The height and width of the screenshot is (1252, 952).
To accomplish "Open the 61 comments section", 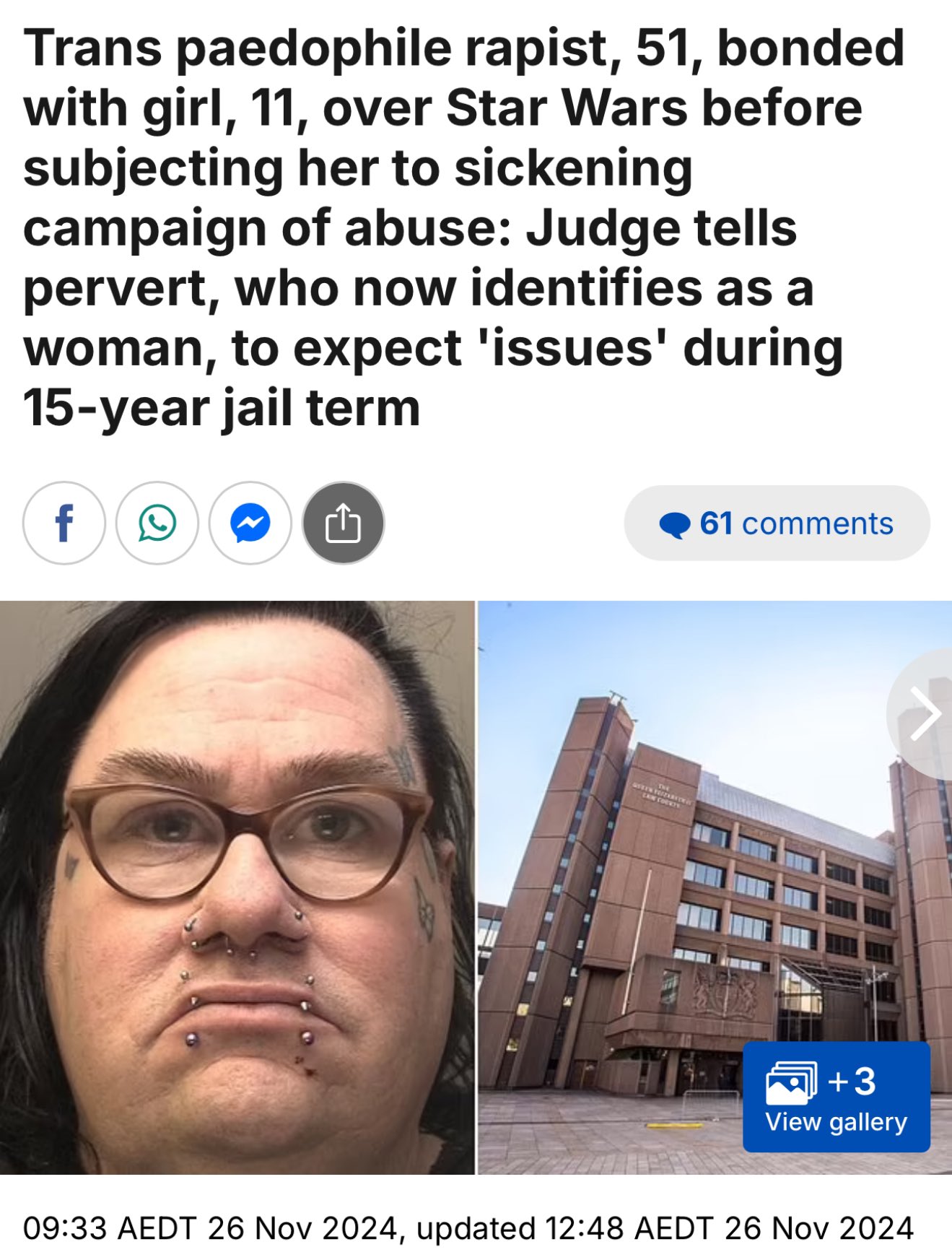I will (x=777, y=523).
